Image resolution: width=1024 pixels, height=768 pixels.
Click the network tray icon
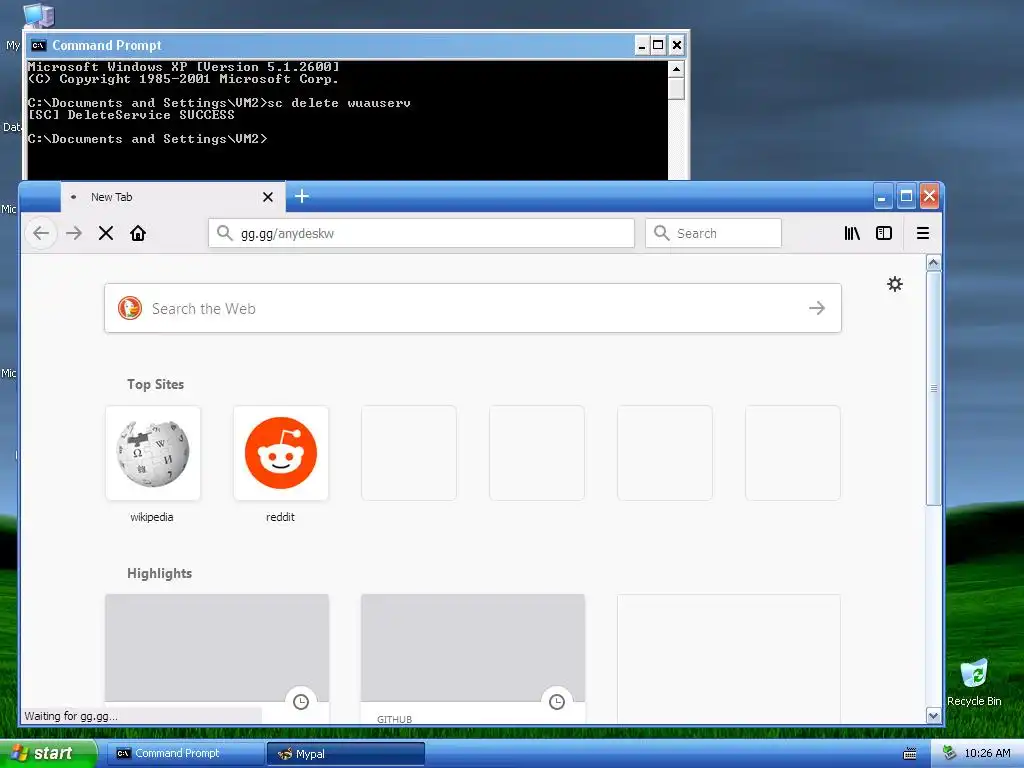pyautogui.click(x=950, y=753)
